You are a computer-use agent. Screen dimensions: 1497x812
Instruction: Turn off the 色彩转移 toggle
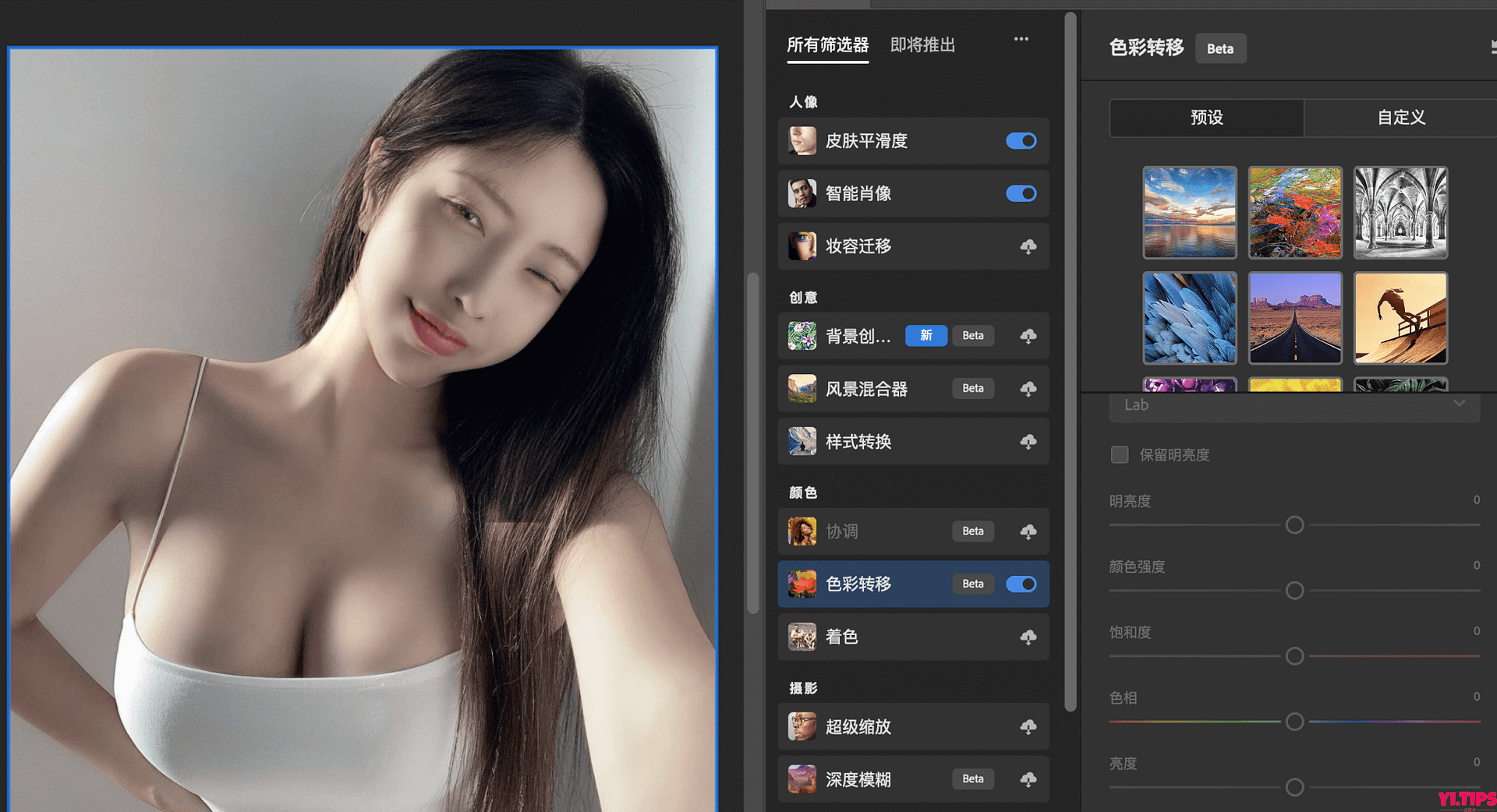pyautogui.click(x=1021, y=584)
